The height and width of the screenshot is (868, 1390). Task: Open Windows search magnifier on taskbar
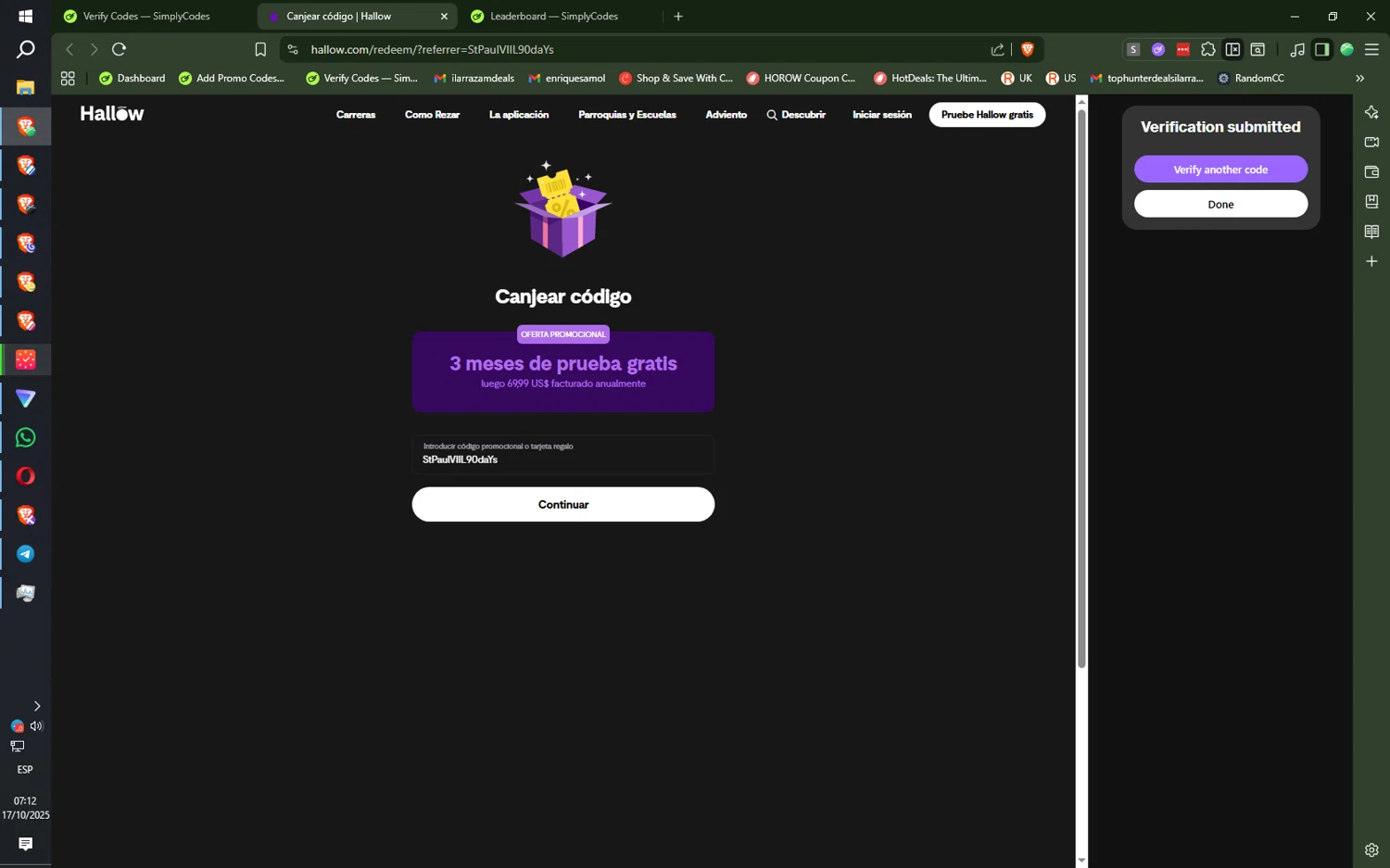point(25,49)
